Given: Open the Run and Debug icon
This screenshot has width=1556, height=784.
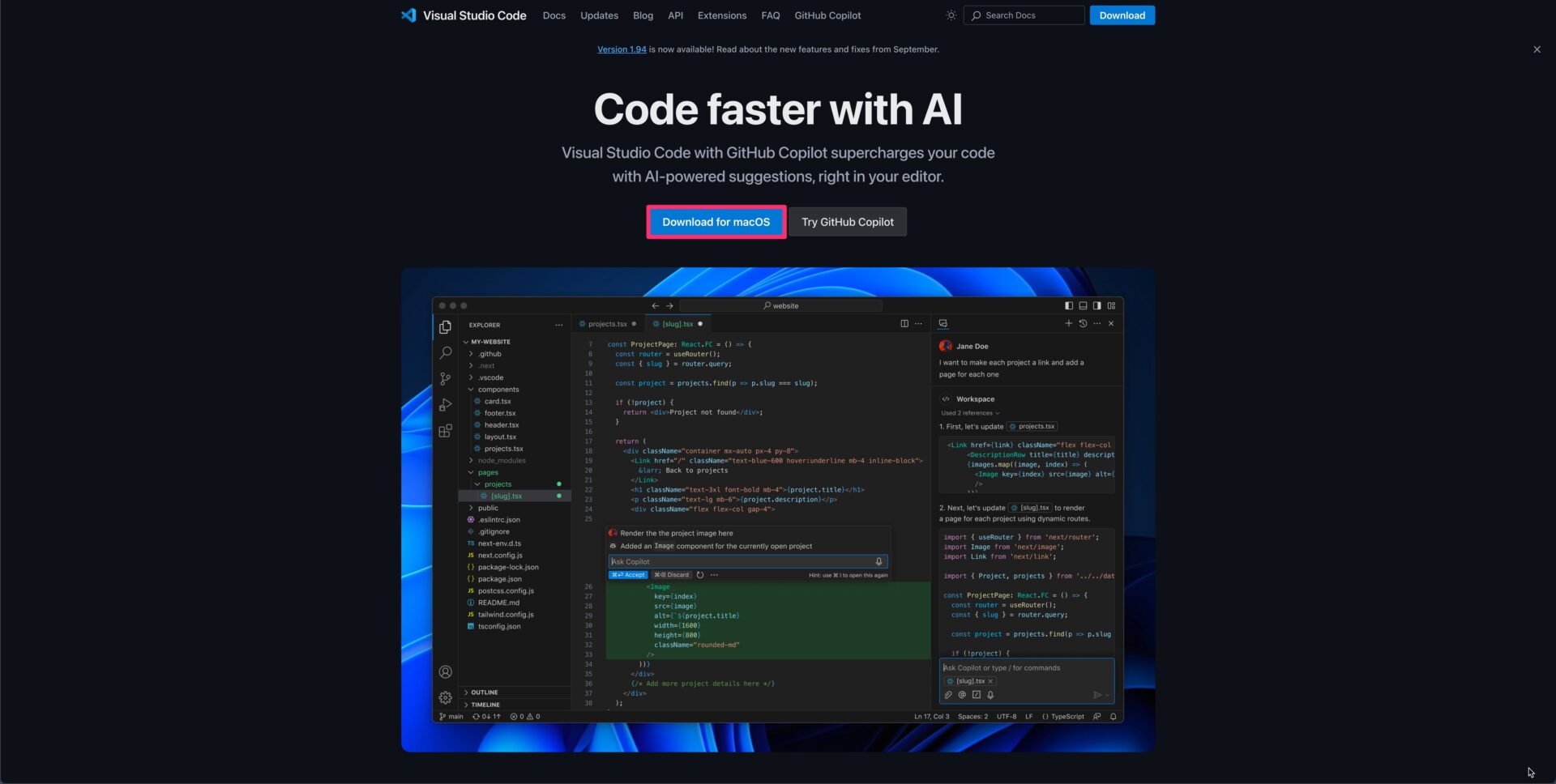Looking at the screenshot, I should (x=445, y=405).
